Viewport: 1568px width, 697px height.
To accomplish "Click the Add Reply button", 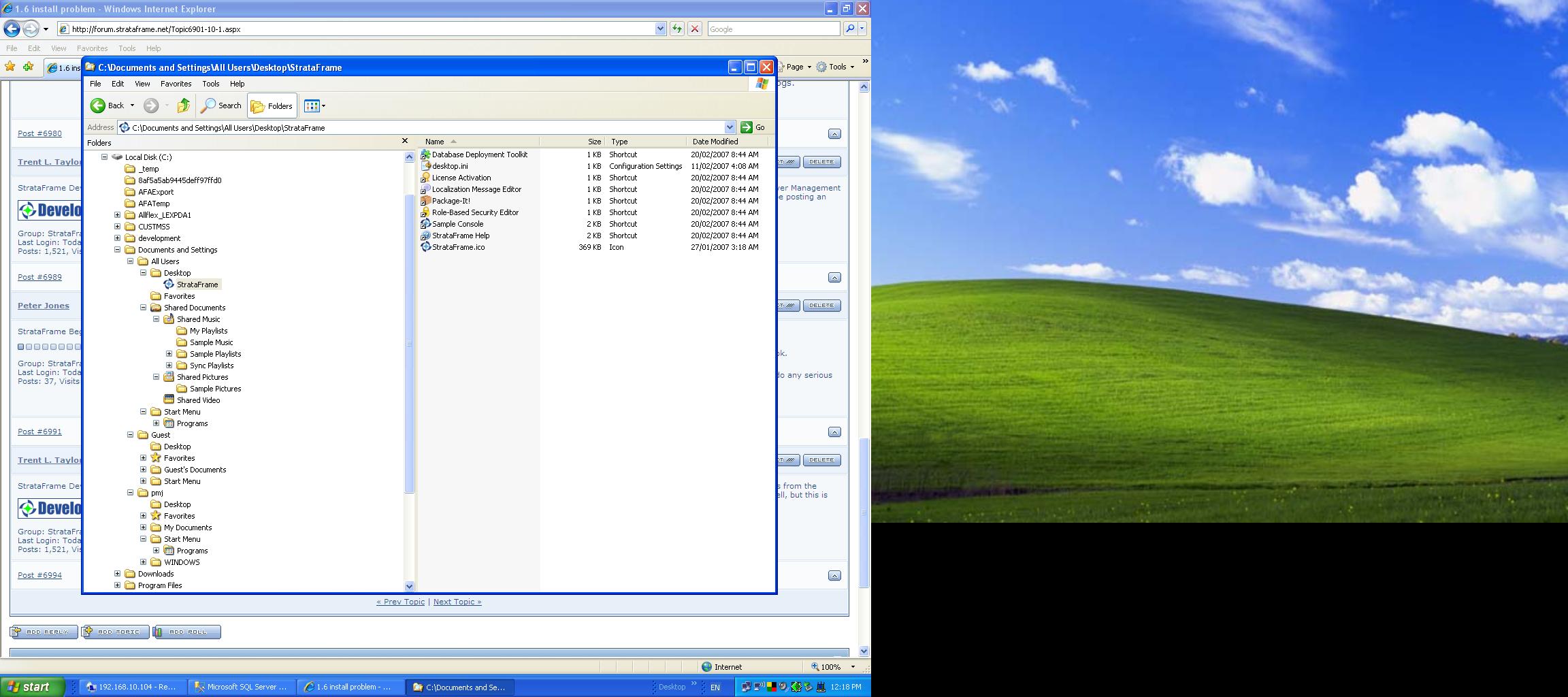I will [x=44, y=632].
